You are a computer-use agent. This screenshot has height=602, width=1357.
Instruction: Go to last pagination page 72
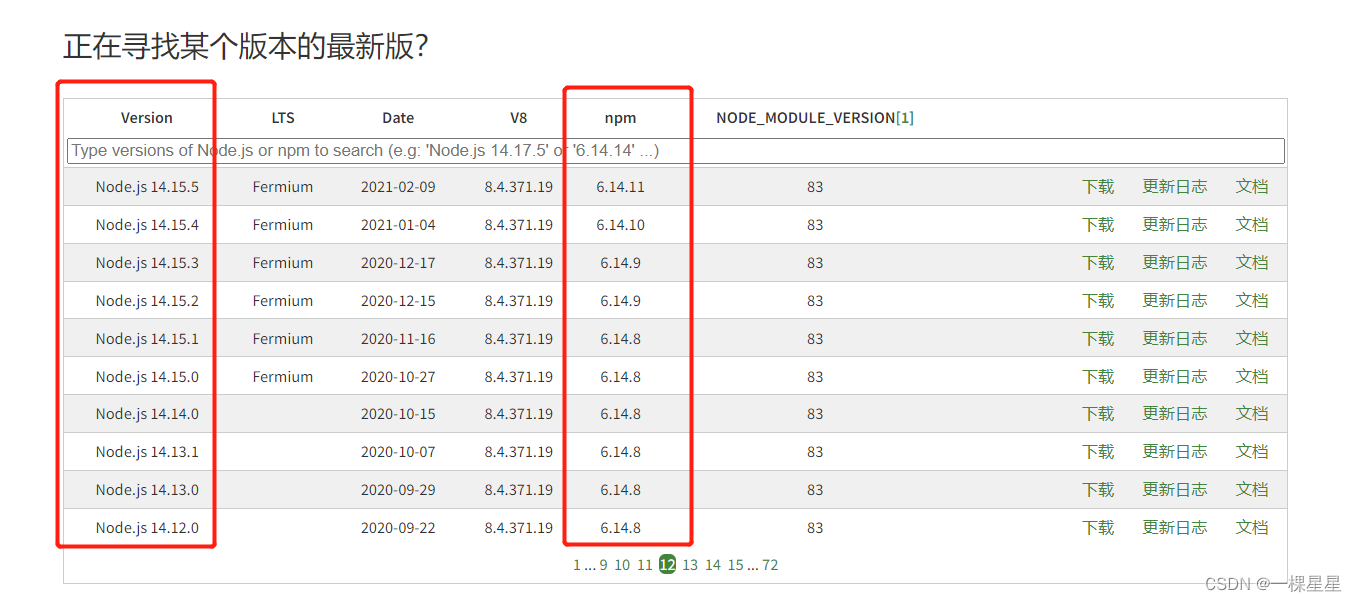click(770, 565)
